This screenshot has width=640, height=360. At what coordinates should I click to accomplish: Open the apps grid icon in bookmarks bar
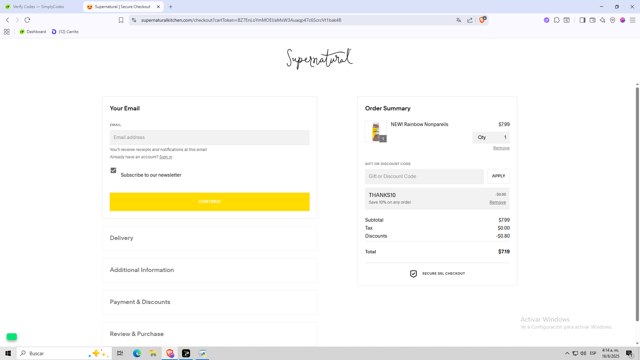pos(7,31)
